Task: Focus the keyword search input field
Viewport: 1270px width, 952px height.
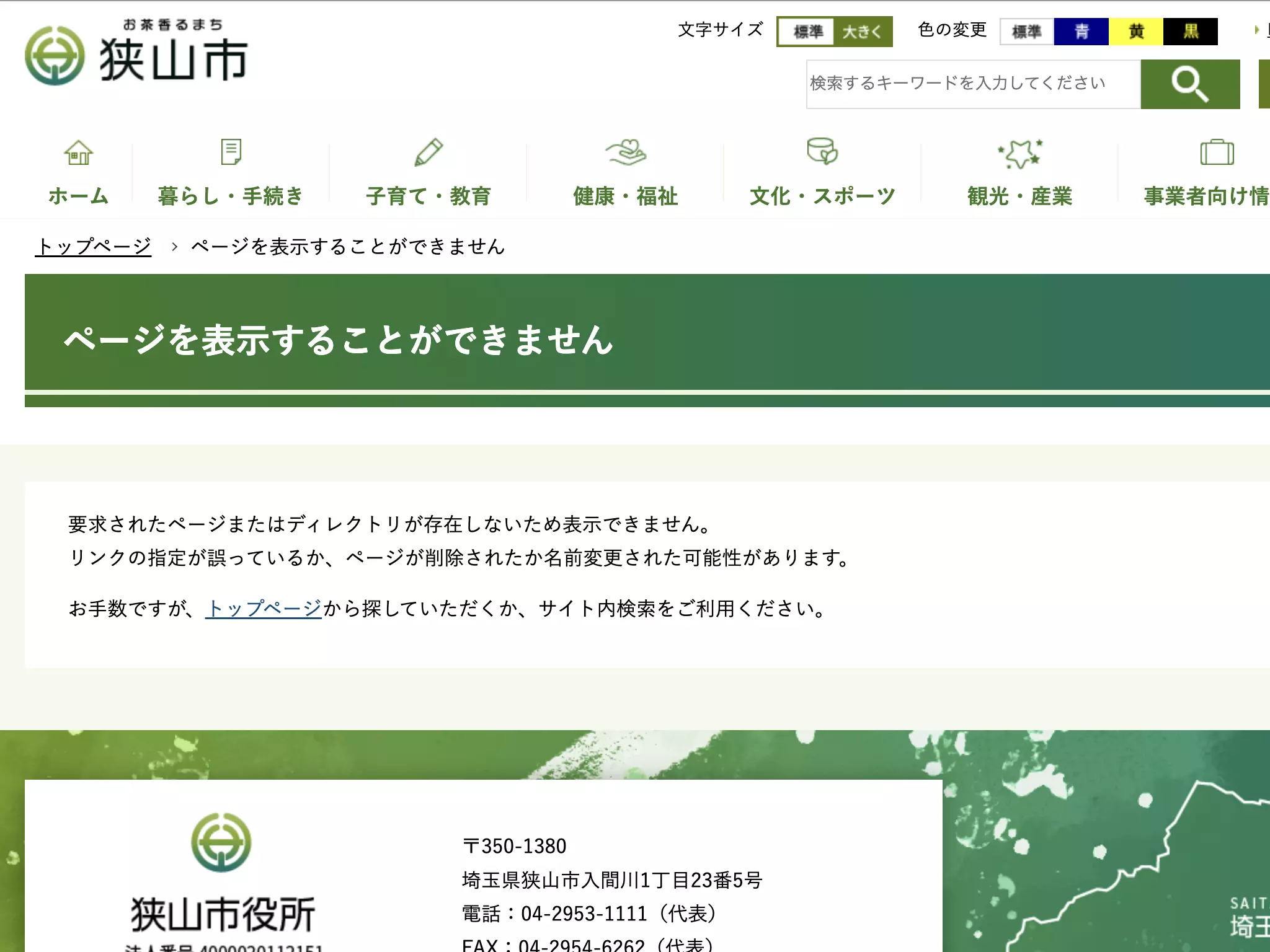Action: [974, 84]
